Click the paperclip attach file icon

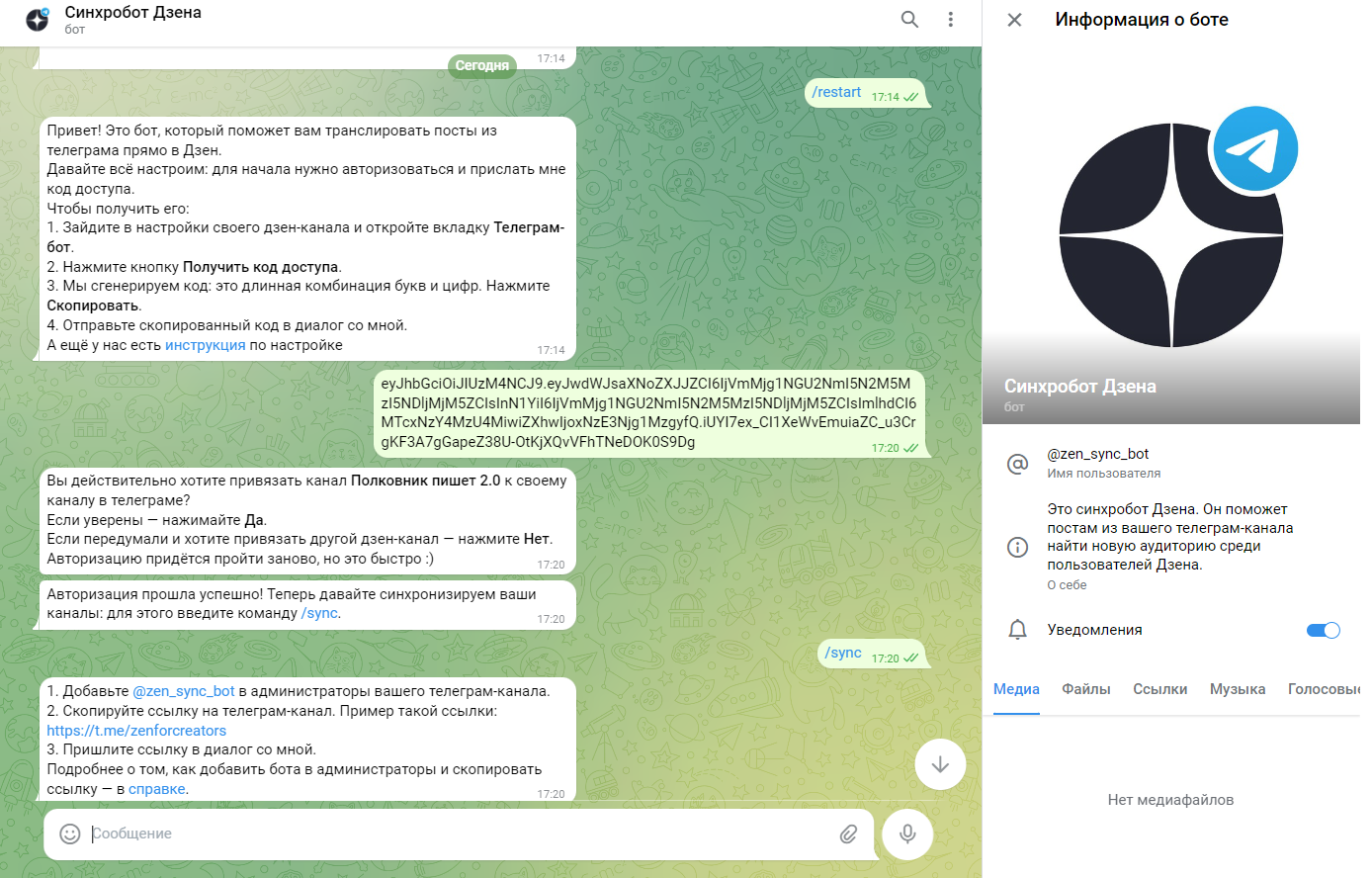coord(848,834)
